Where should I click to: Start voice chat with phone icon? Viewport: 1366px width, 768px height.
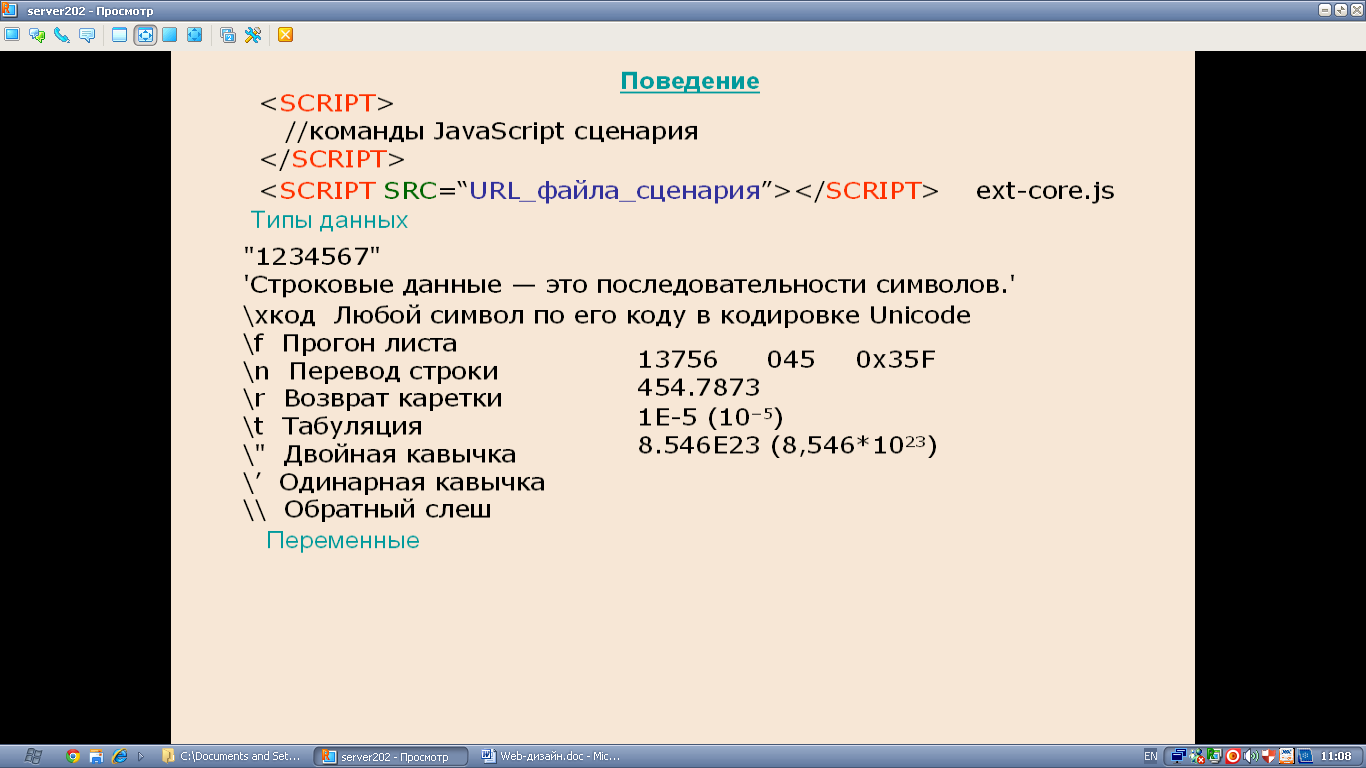62,35
